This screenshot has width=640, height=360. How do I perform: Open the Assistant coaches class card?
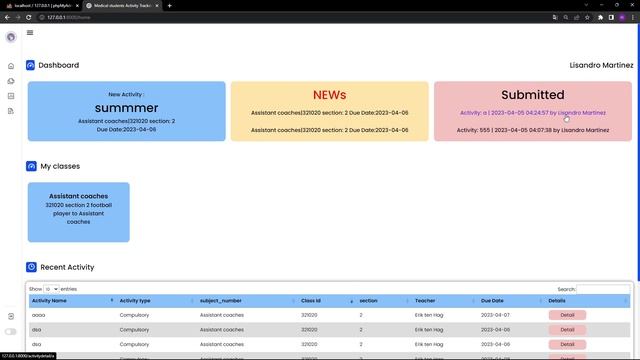(x=79, y=212)
